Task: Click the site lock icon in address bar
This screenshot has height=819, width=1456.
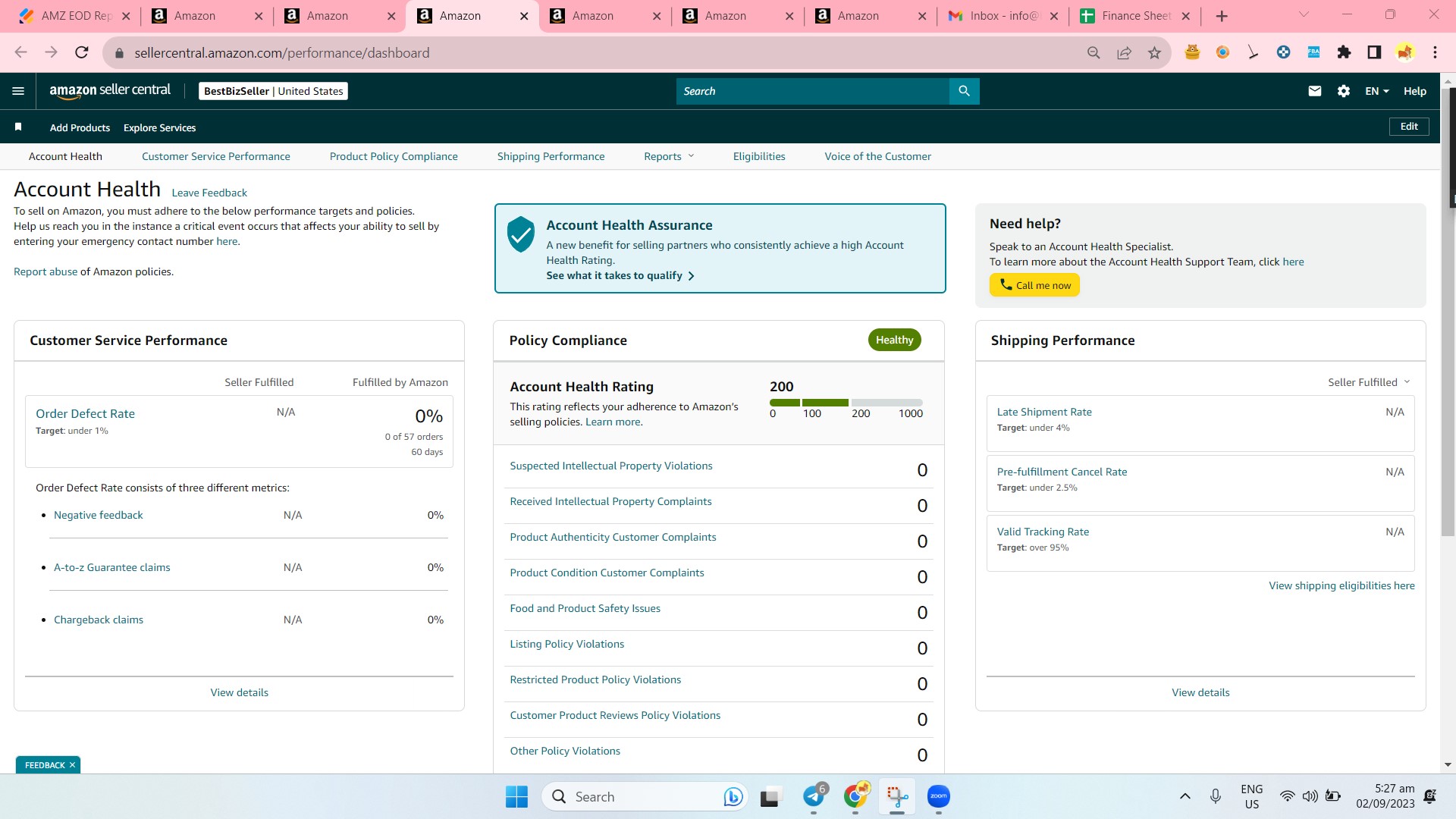Action: click(x=118, y=53)
